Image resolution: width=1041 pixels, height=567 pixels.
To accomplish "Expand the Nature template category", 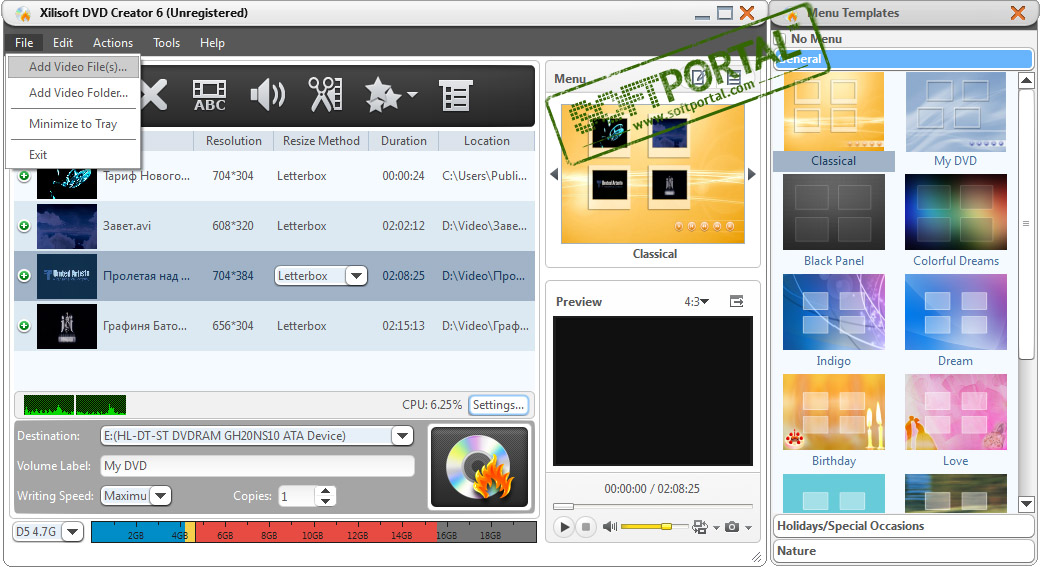I will point(903,551).
